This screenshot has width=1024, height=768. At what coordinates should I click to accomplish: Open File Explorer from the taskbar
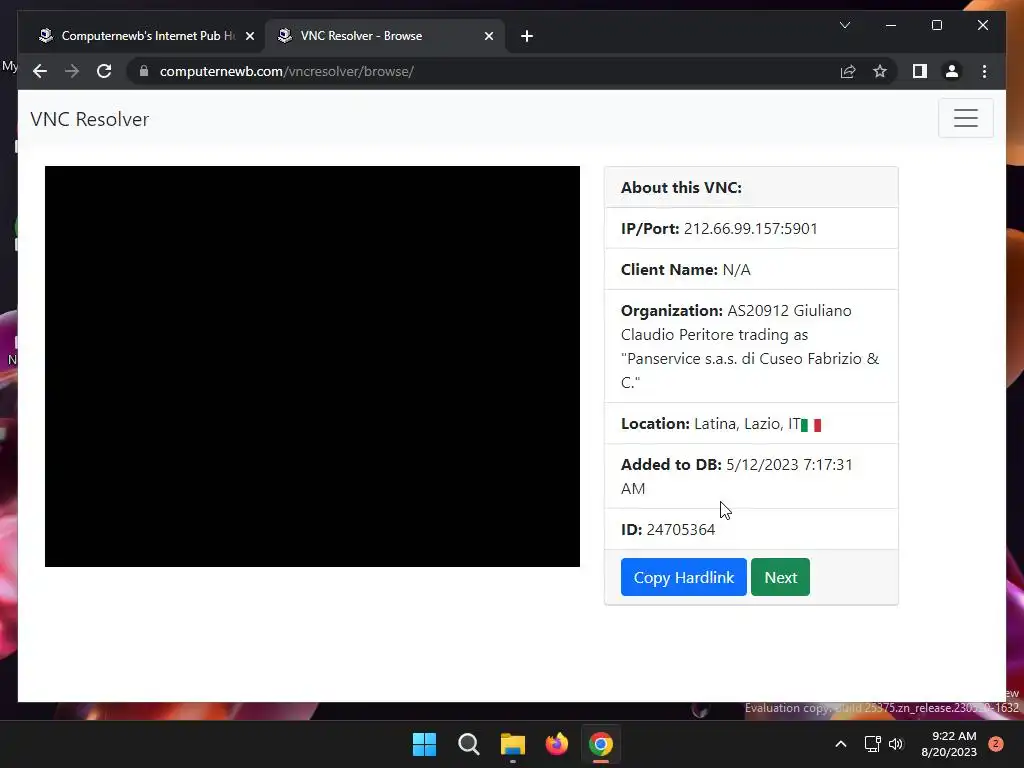(x=513, y=744)
